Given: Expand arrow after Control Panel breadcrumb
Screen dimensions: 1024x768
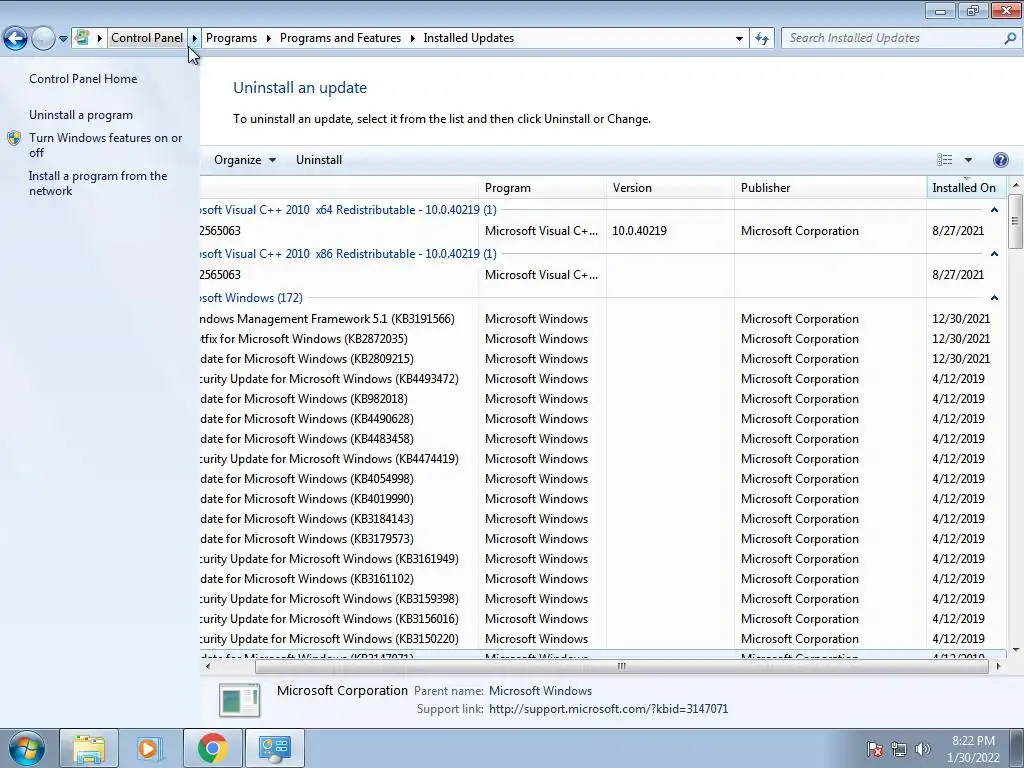Looking at the screenshot, I should click(x=194, y=38).
